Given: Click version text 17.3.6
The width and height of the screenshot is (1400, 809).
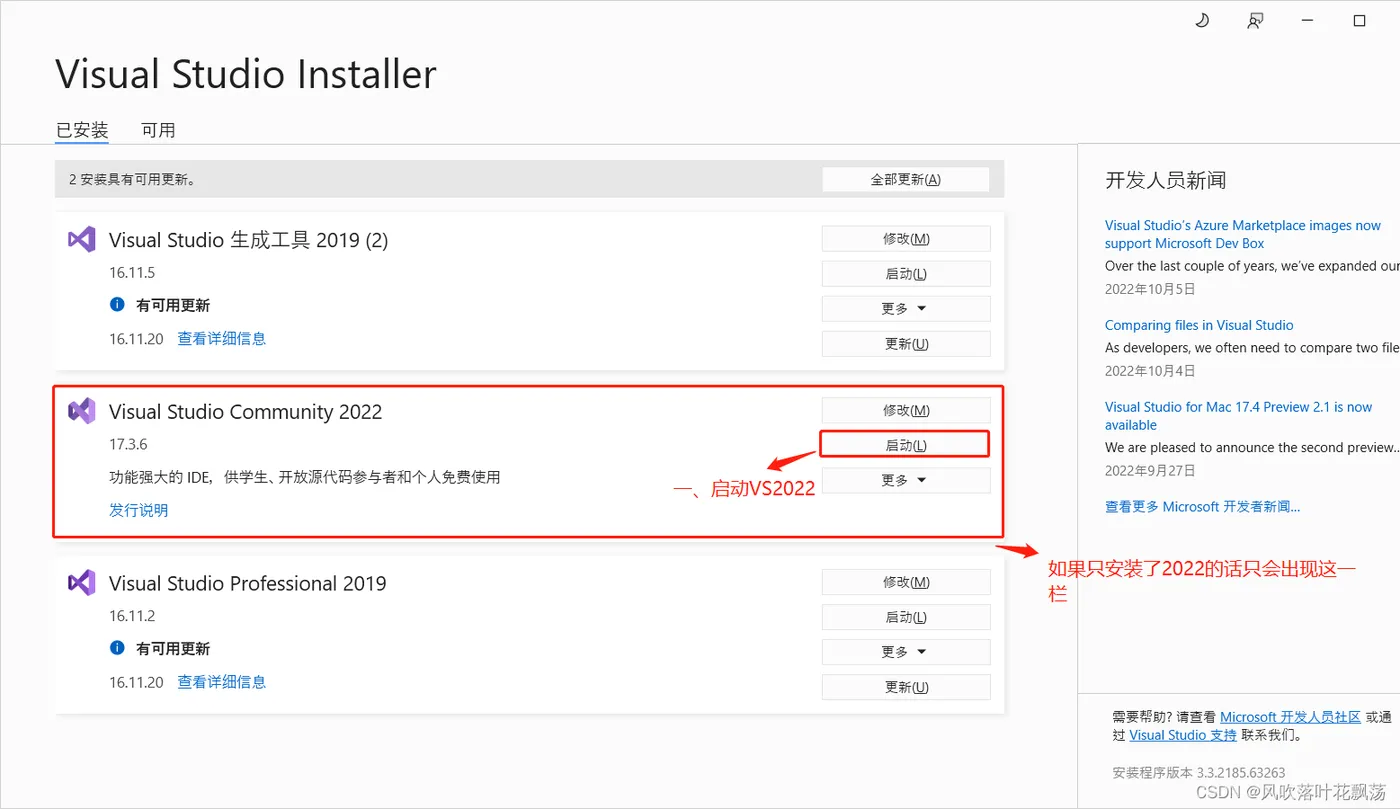Looking at the screenshot, I should pyautogui.click(x=128, y=444).
